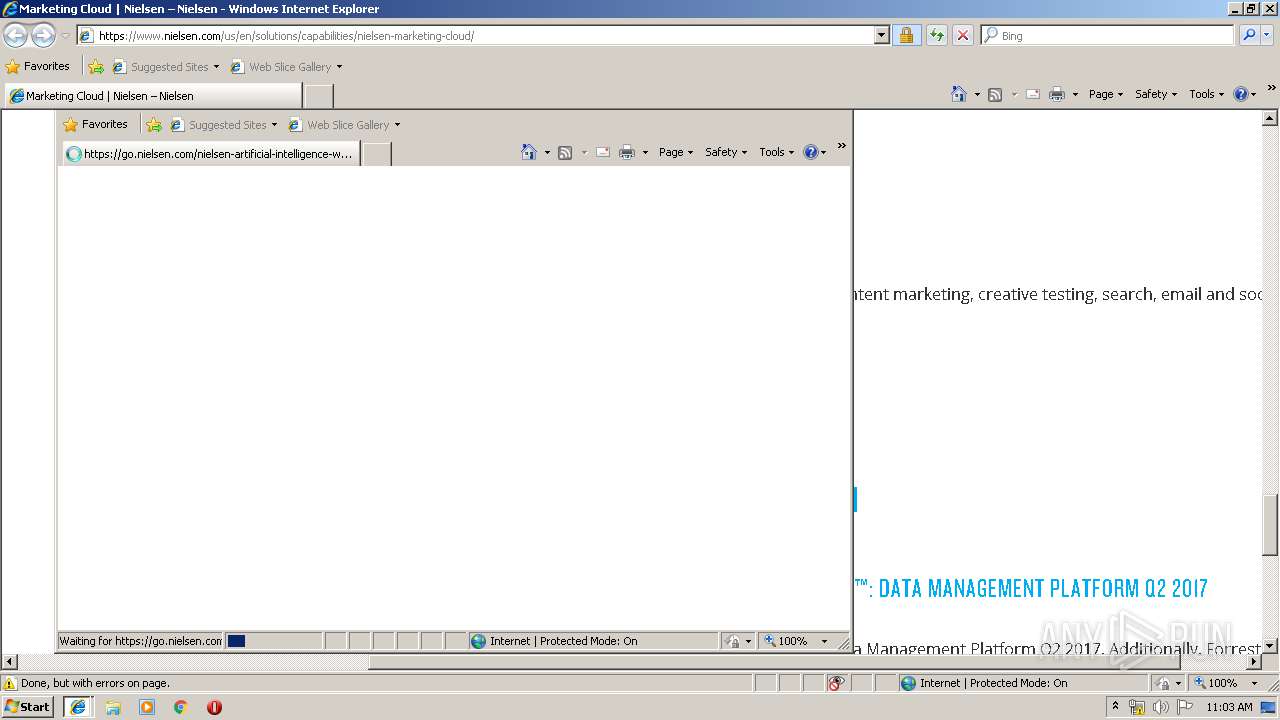Click the Data Management Platform Q2 2017 heading
The height and width of the screenshot is (720, 1280).
click(1031, 588)
